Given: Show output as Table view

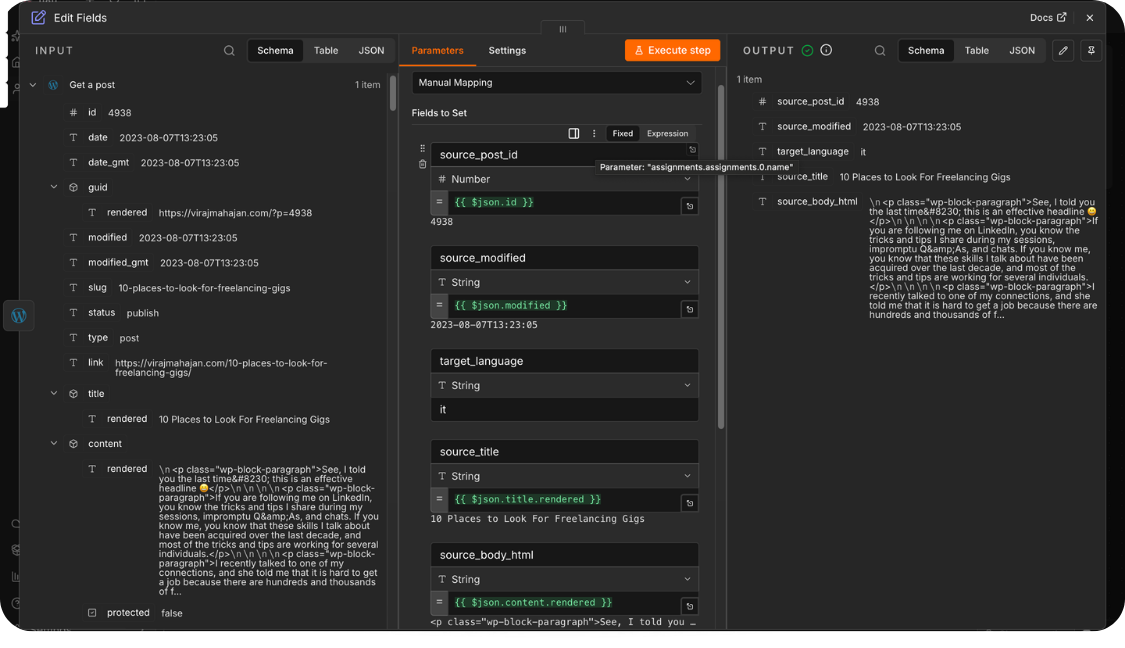Looking at the screenshot, I should (x=976, y=51).
